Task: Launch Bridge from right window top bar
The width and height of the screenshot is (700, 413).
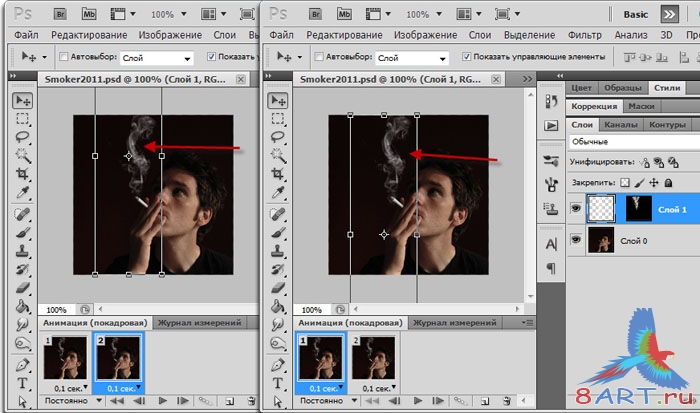Action: pos(316,14)
